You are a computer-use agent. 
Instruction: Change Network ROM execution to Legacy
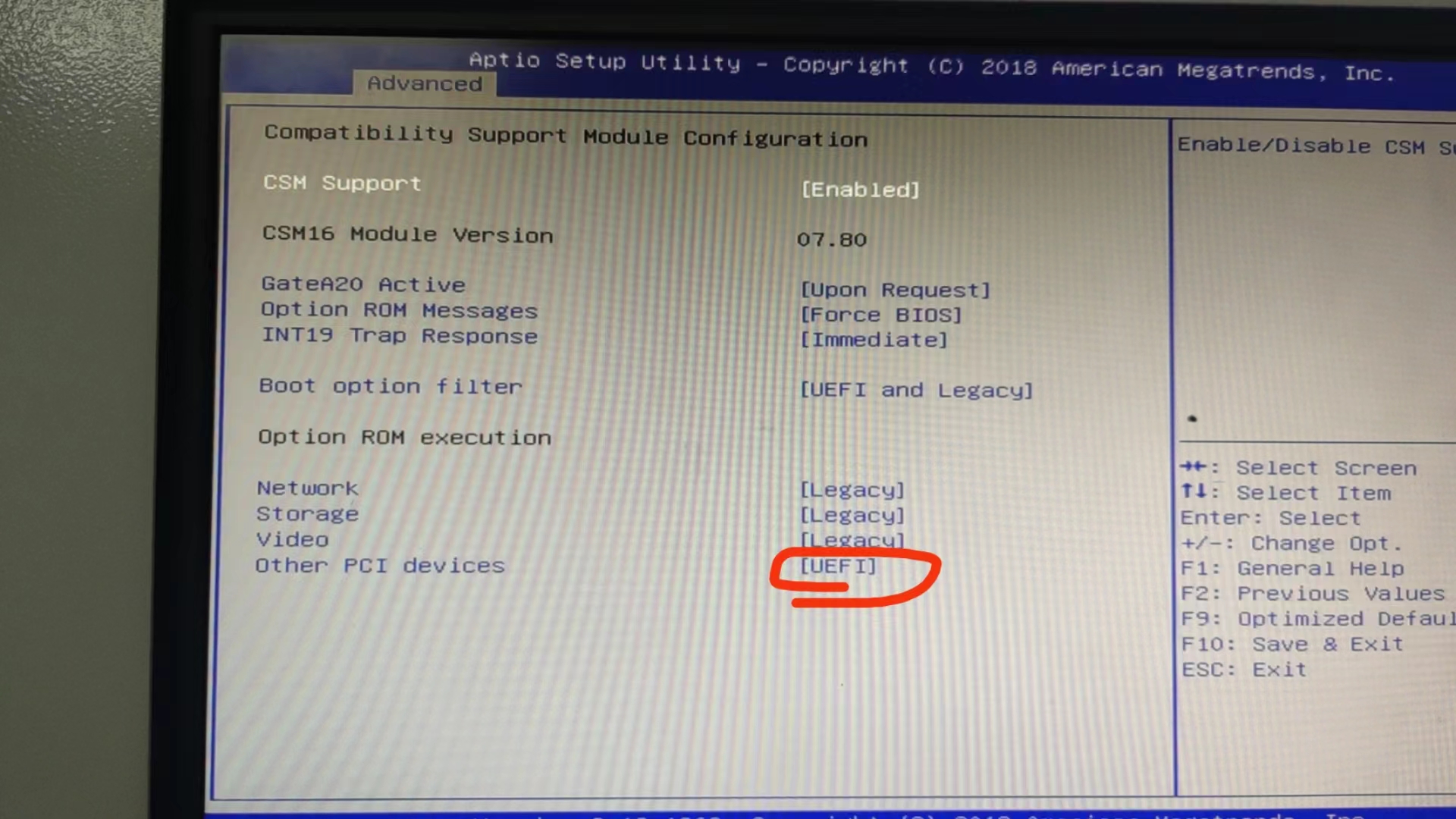pyautogui.click(x=850, y=490)
